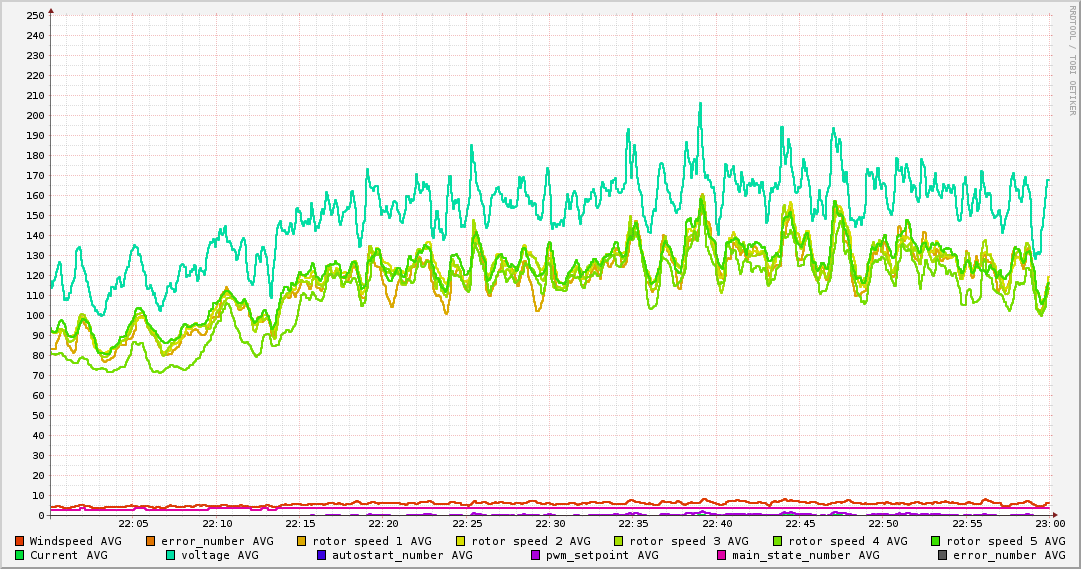Select the 22:50 time axis label
Image resolution: width=1081 pixels, height=569 pixels.
pos(885,524)
